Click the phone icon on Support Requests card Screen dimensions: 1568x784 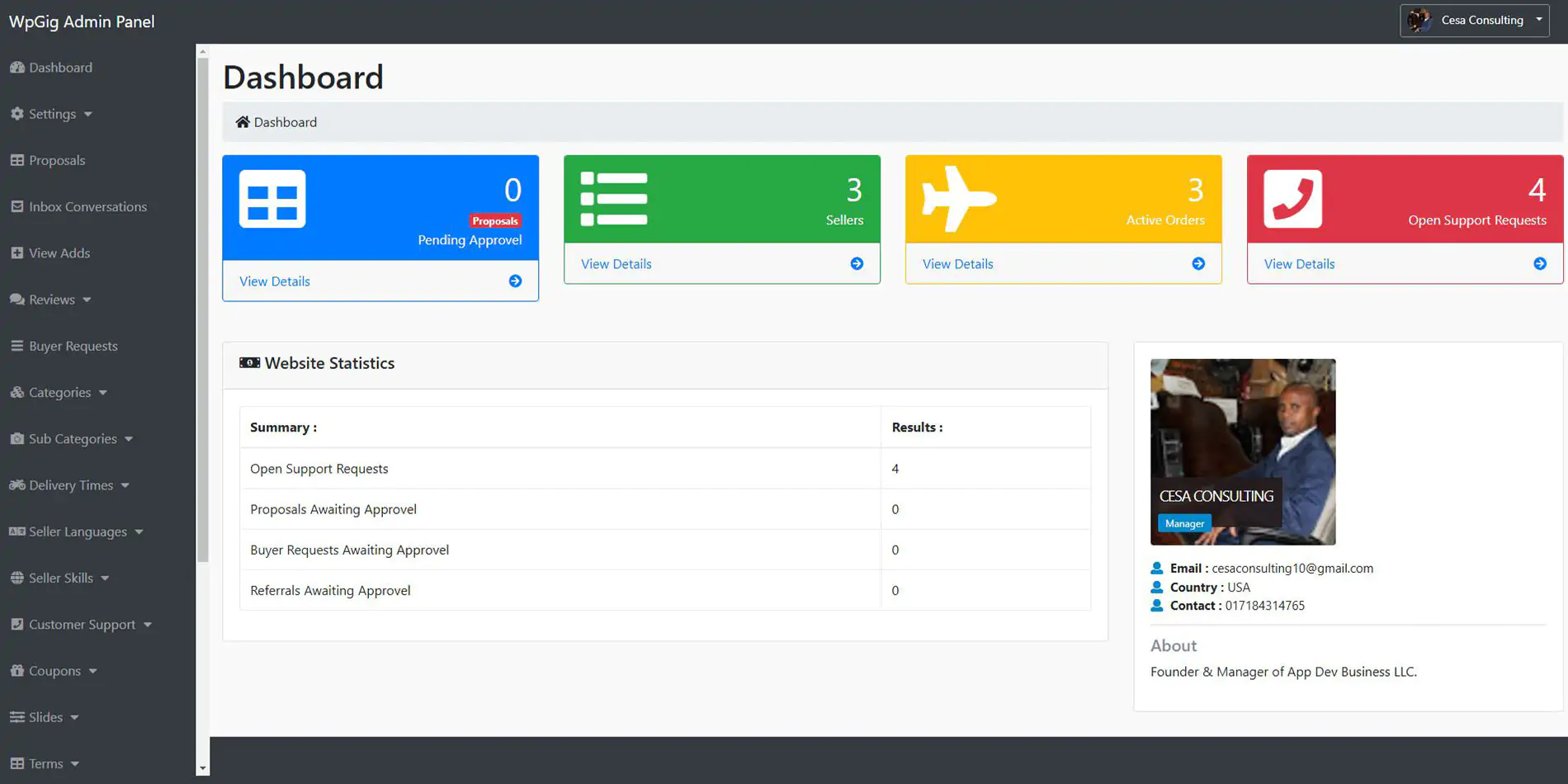pos(1292,199)
